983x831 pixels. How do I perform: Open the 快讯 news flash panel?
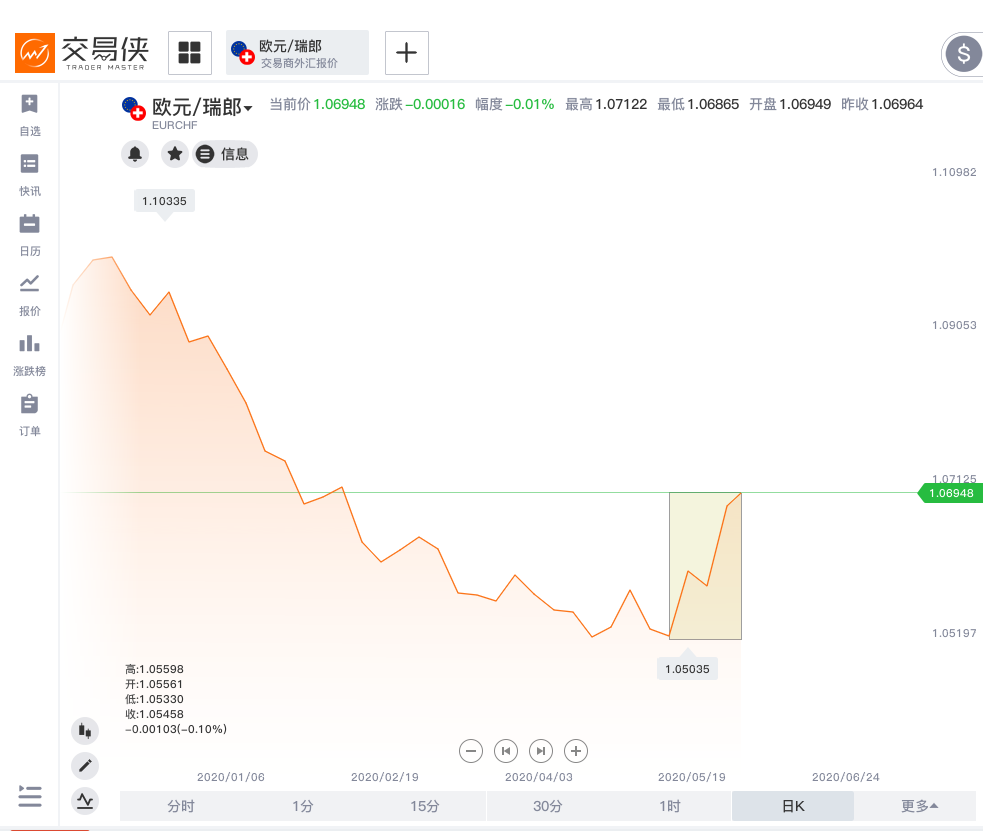pyautogui.click(x=29, y=165)
